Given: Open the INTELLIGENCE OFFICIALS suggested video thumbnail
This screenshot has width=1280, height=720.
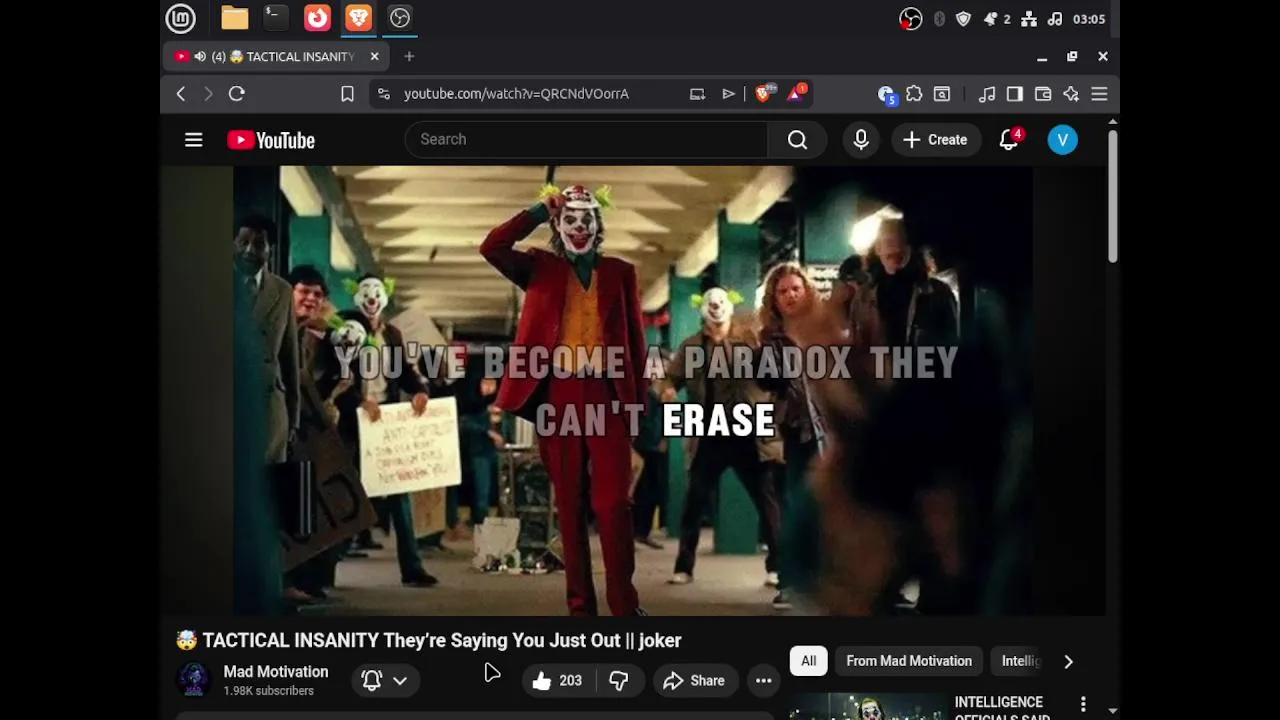Looking at the screenshot, I should pyautogui.click(x=866, y=707).
